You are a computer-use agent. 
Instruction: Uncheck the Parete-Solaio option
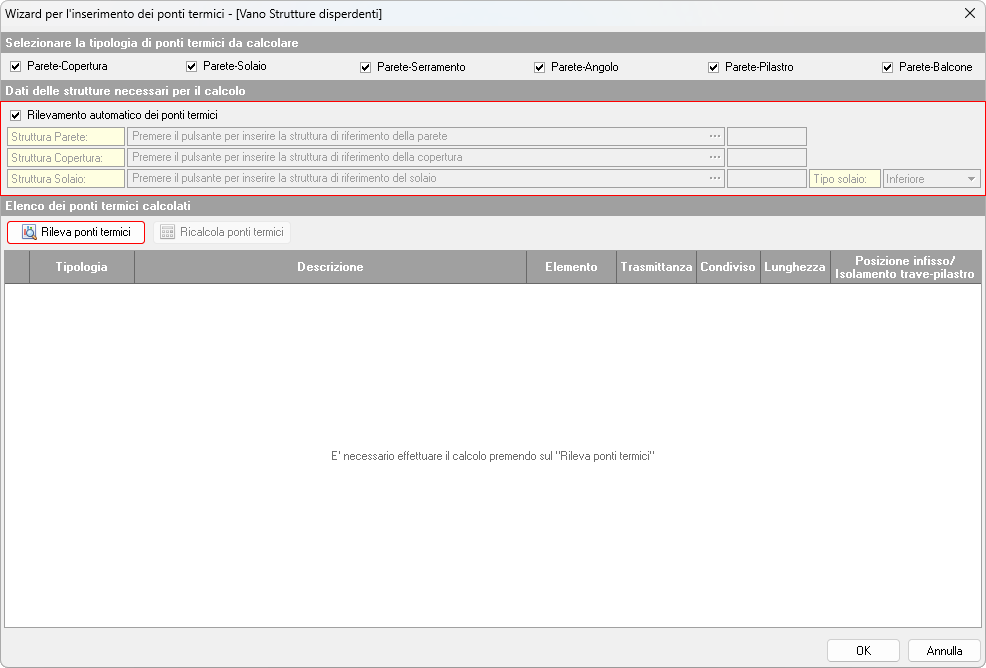(192, 67)
